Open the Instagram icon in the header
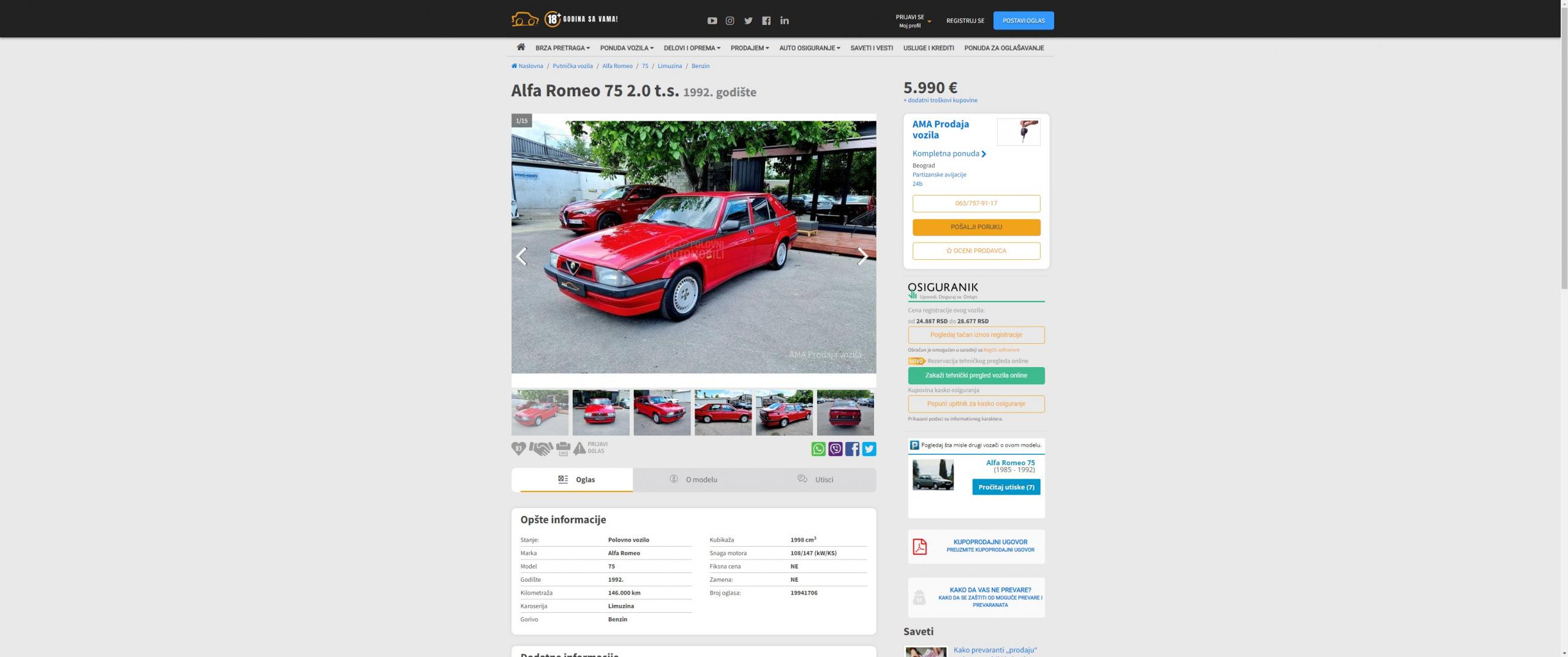Screen dimensions: 1568x657 (x=729, y=21)
